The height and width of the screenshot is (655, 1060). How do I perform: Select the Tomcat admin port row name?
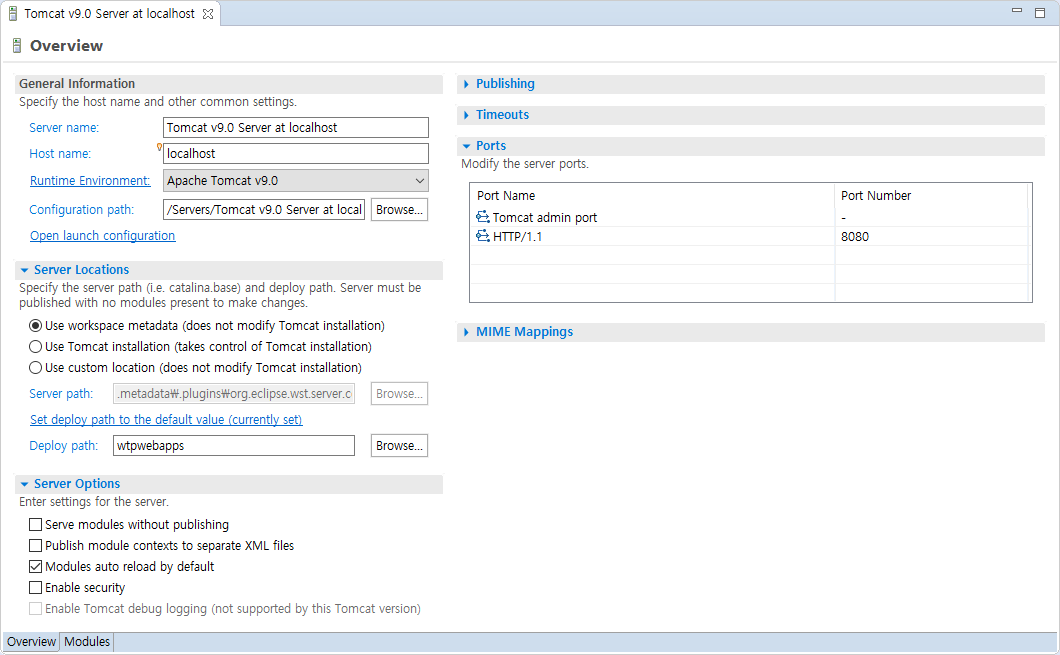point(545,218)
